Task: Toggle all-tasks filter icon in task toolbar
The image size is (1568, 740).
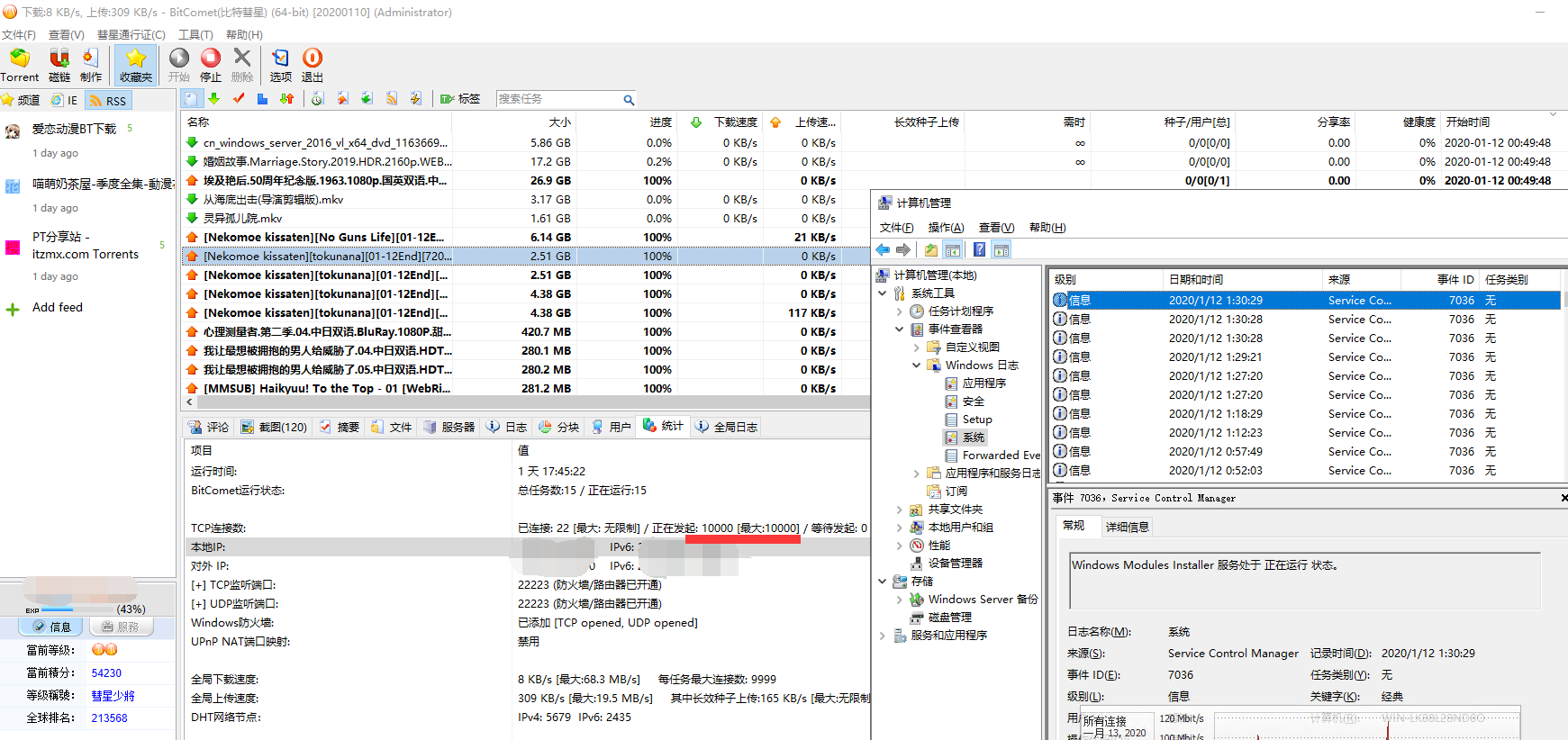Action: tap(191, 98)
